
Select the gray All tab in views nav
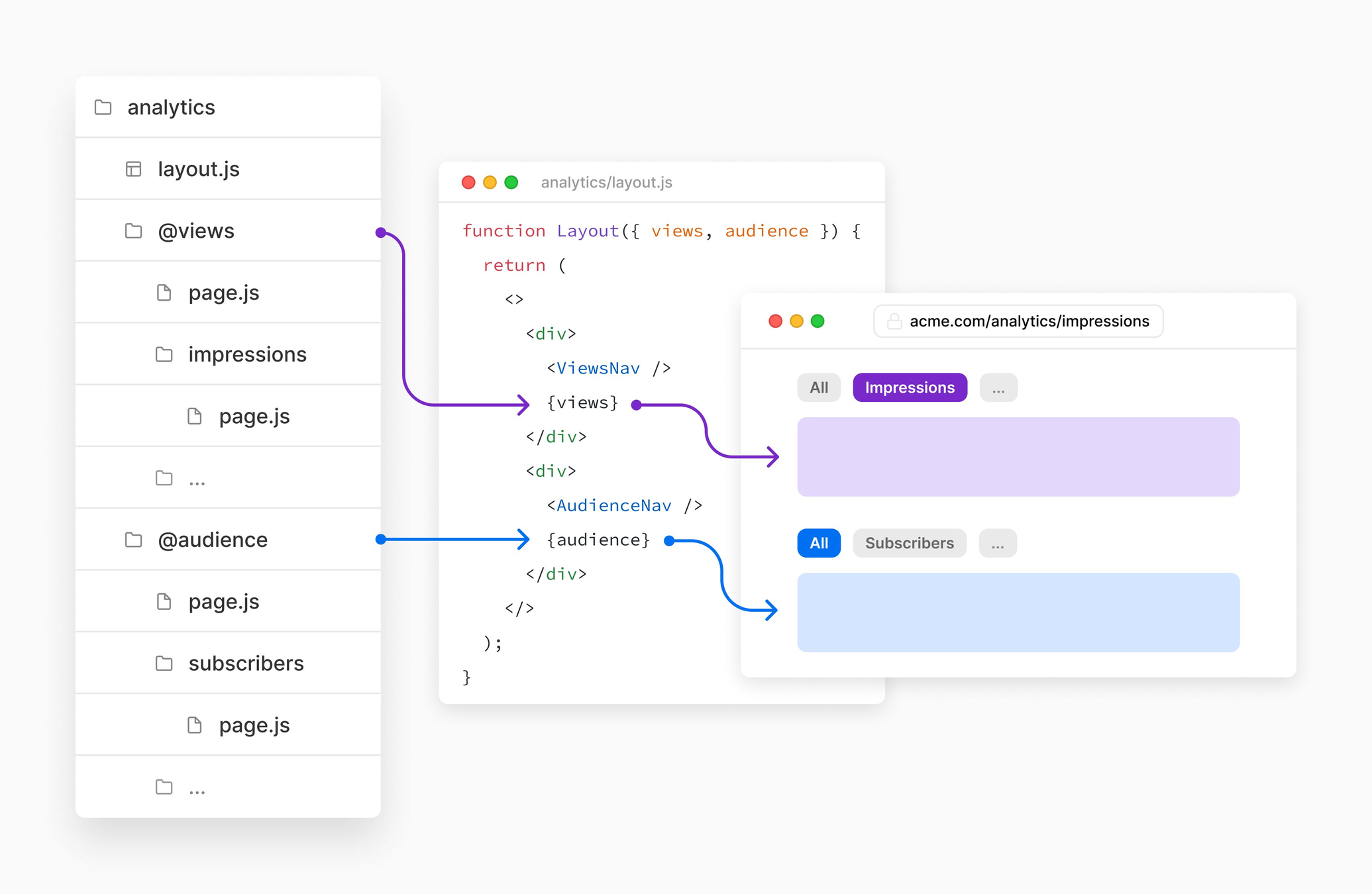[x=819, y=387]
